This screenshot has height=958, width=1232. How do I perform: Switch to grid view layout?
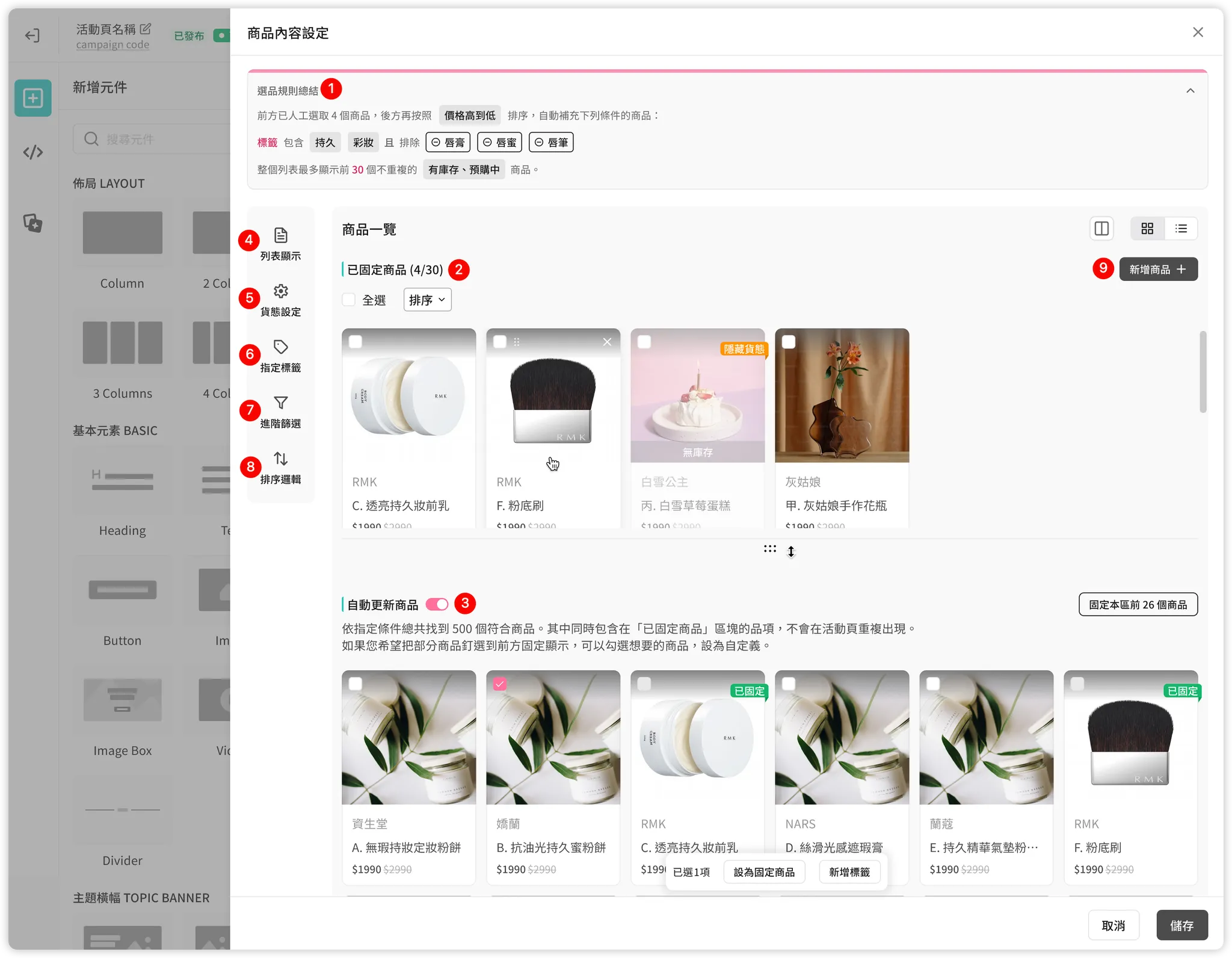tap(1147, 229)
